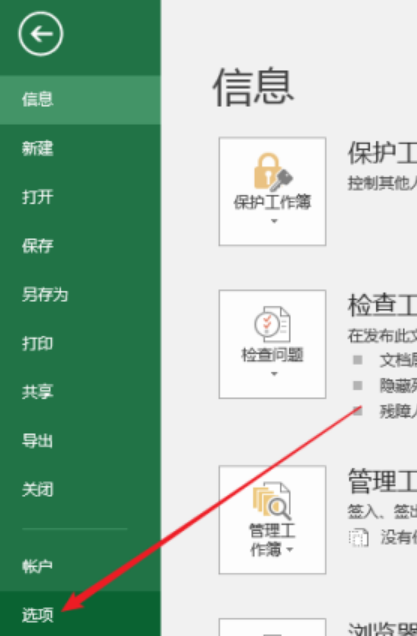Select 另存为 menu entry
This screenshot has width=417, height=636.
(x=80, y=294)
